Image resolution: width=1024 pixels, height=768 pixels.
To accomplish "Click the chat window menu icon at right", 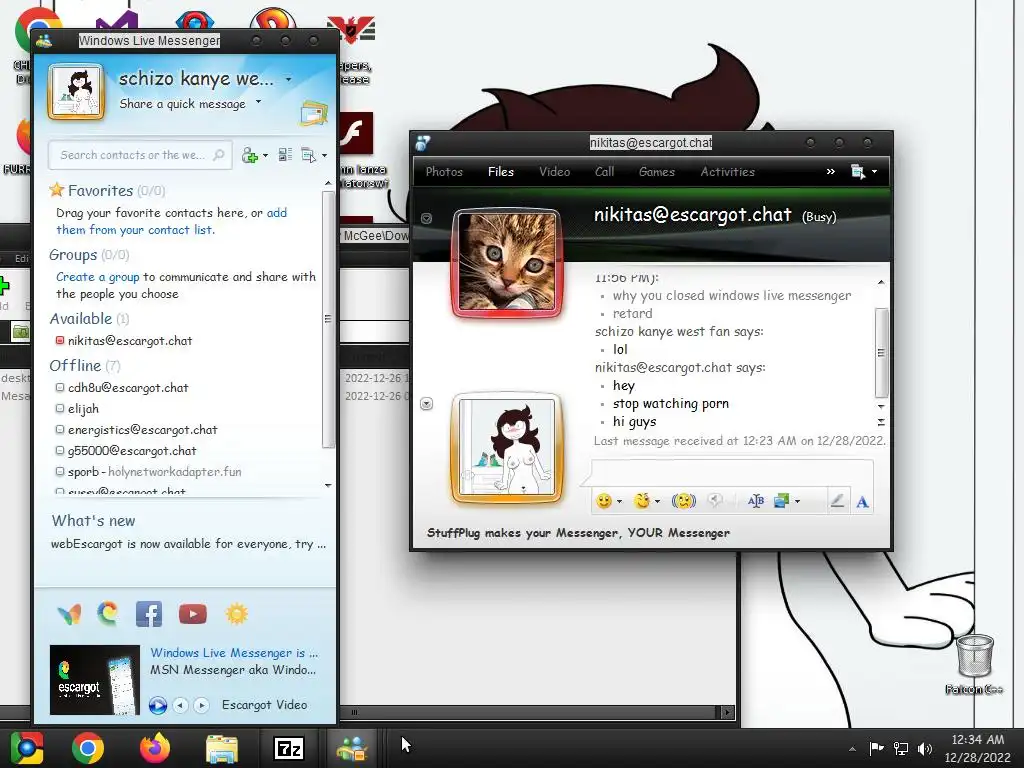I will pos(857,172).
